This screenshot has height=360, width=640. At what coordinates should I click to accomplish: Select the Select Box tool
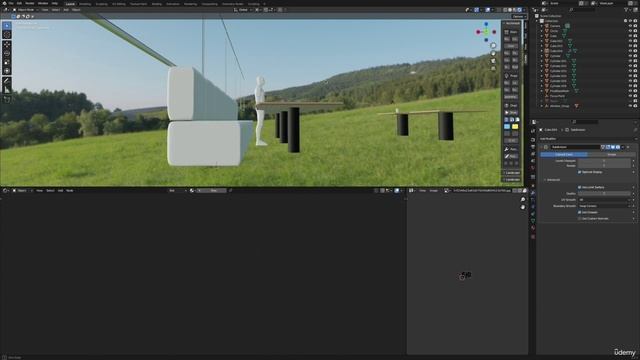pyautogui.click(x=7, y=26)
